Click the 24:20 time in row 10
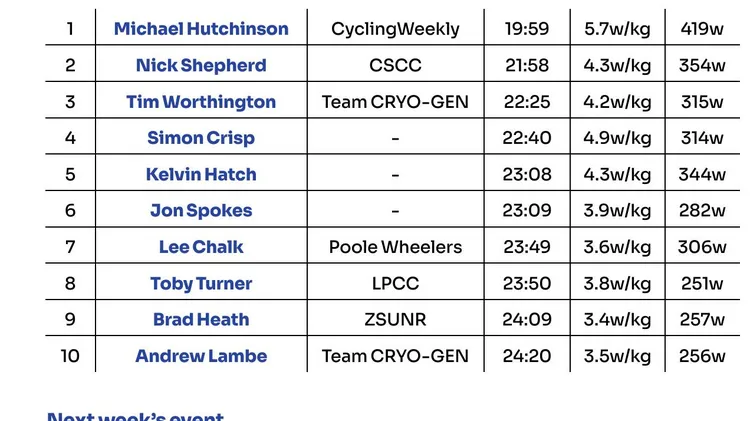 tap(526, 356)
